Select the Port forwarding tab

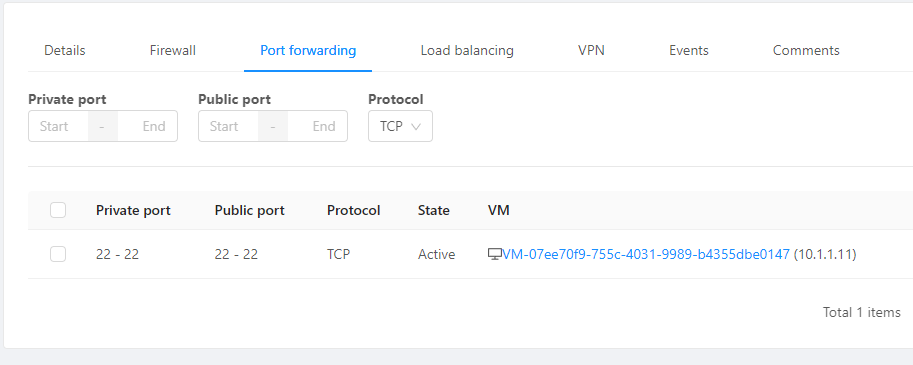(308, 51)
